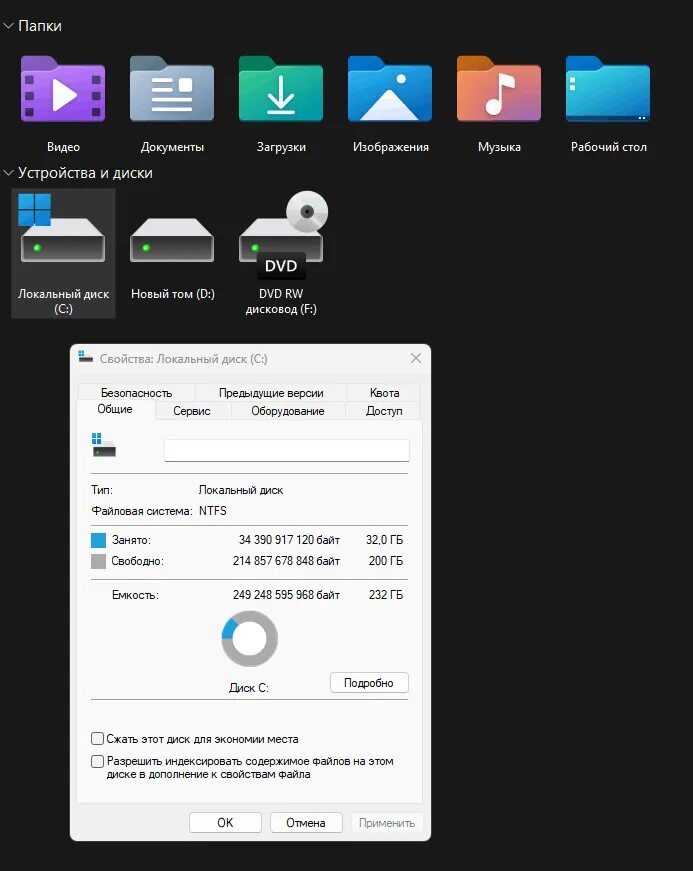This screenshot has width=693, height=871.
Task: Click the blue Занято color swatch
Action: [98, 540]
